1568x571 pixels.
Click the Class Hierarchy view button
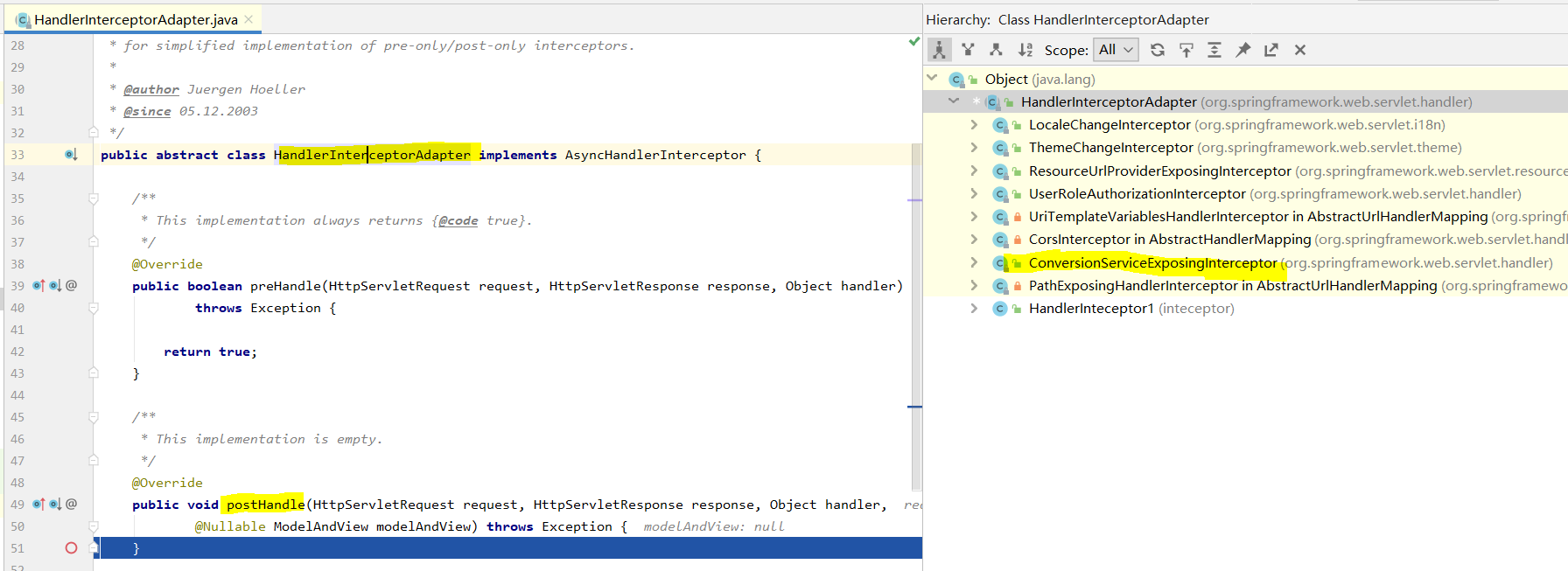pyautogui.click(x=939, y=50)
